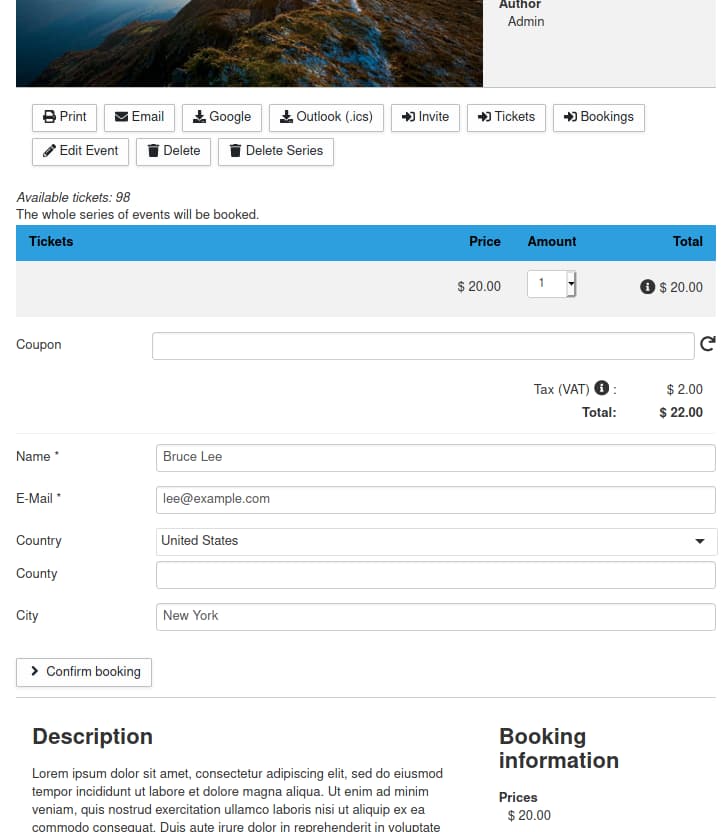The image size is (725, 832).
Task: Click the Coupon input field
Action: [x=423, y=346]
